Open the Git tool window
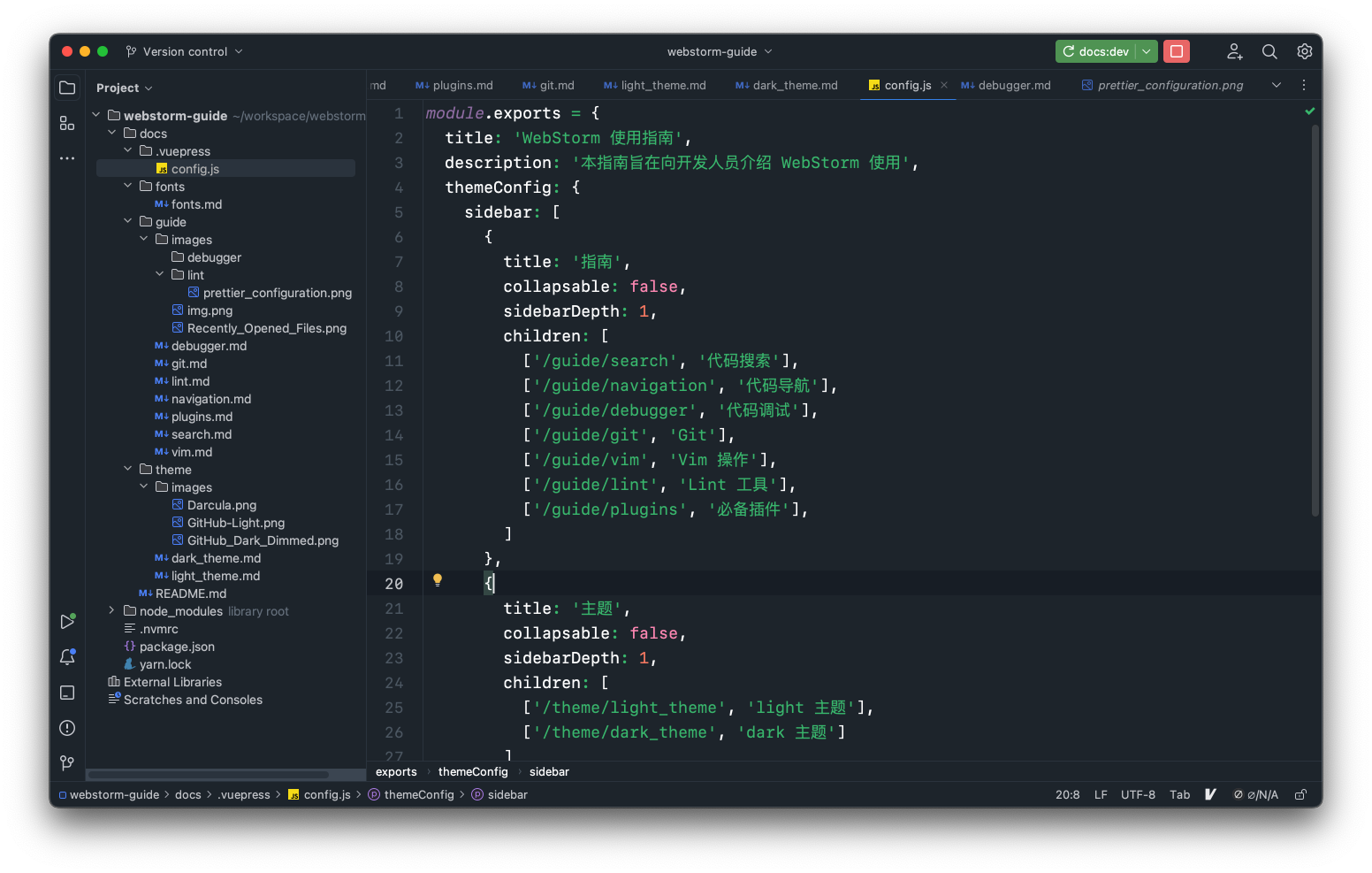This screenshot has height=873, width=1372. (x=66, y=762)
